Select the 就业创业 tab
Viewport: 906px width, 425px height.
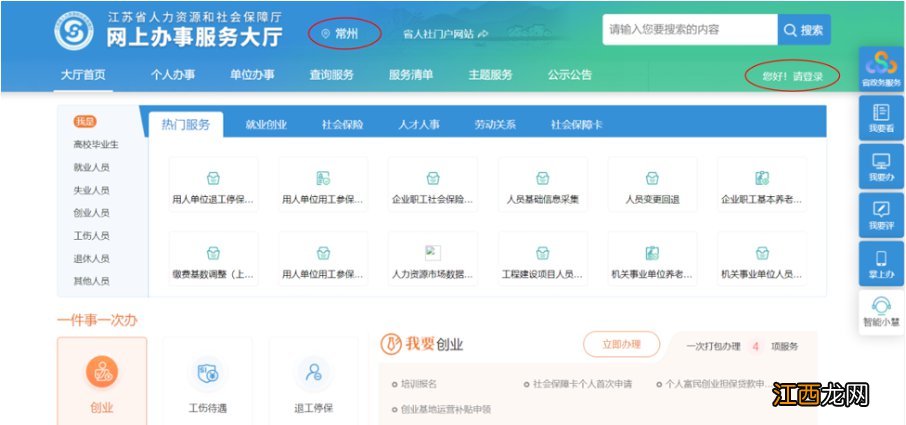pyautogui.click(x=266, y=124)
